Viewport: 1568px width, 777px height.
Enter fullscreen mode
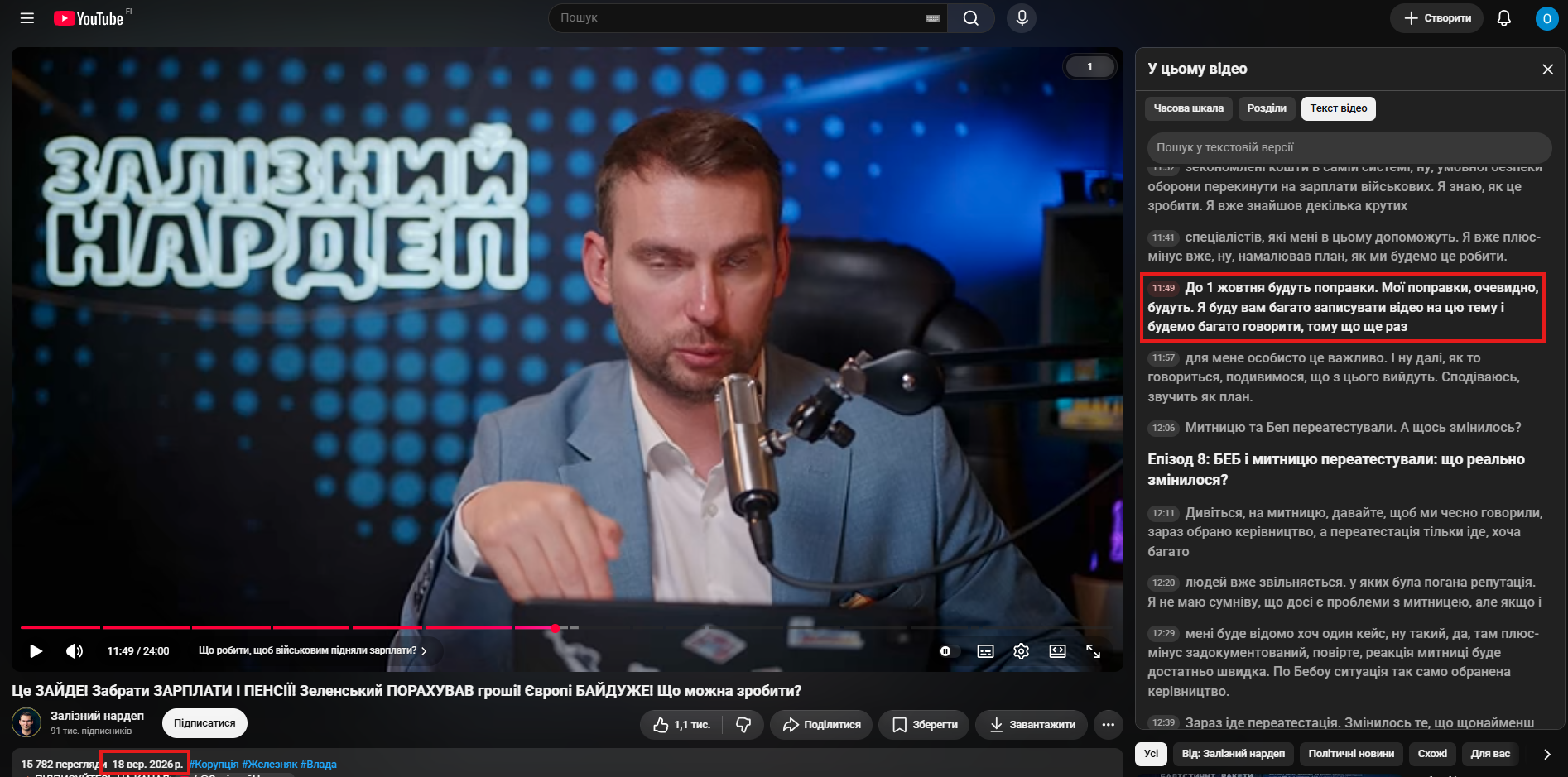point(1093,651)
